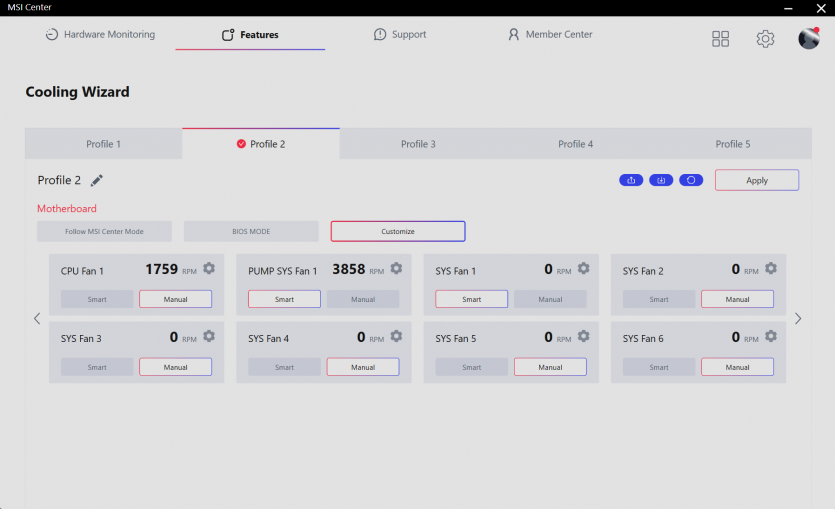Image resolution: width=835 pixels, height=509 pixels.
Task: Click the user avatar in the top right
Action: tap(808, 38)
